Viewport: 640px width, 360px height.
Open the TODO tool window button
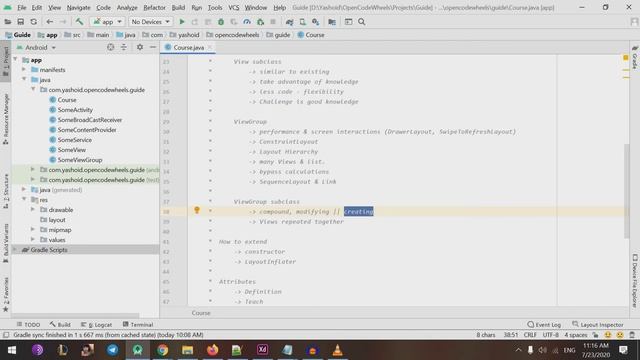click(x=28, y=324)
